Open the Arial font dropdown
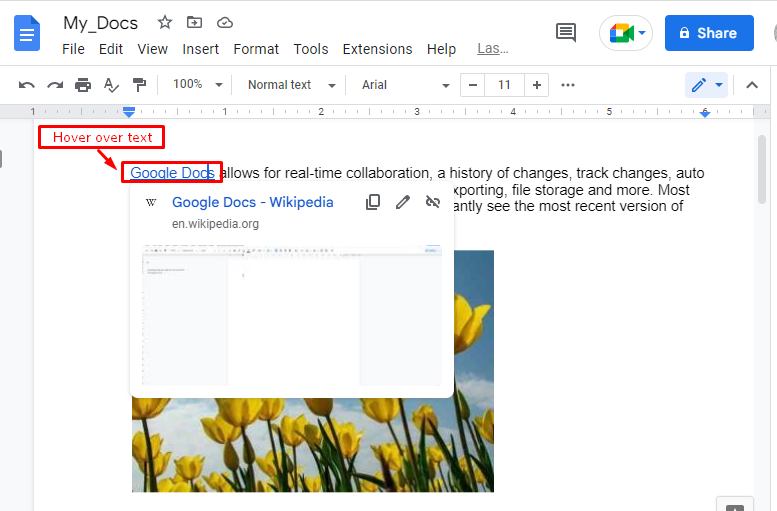The height and width of the screenshot is (511, 777). point(405,85)
